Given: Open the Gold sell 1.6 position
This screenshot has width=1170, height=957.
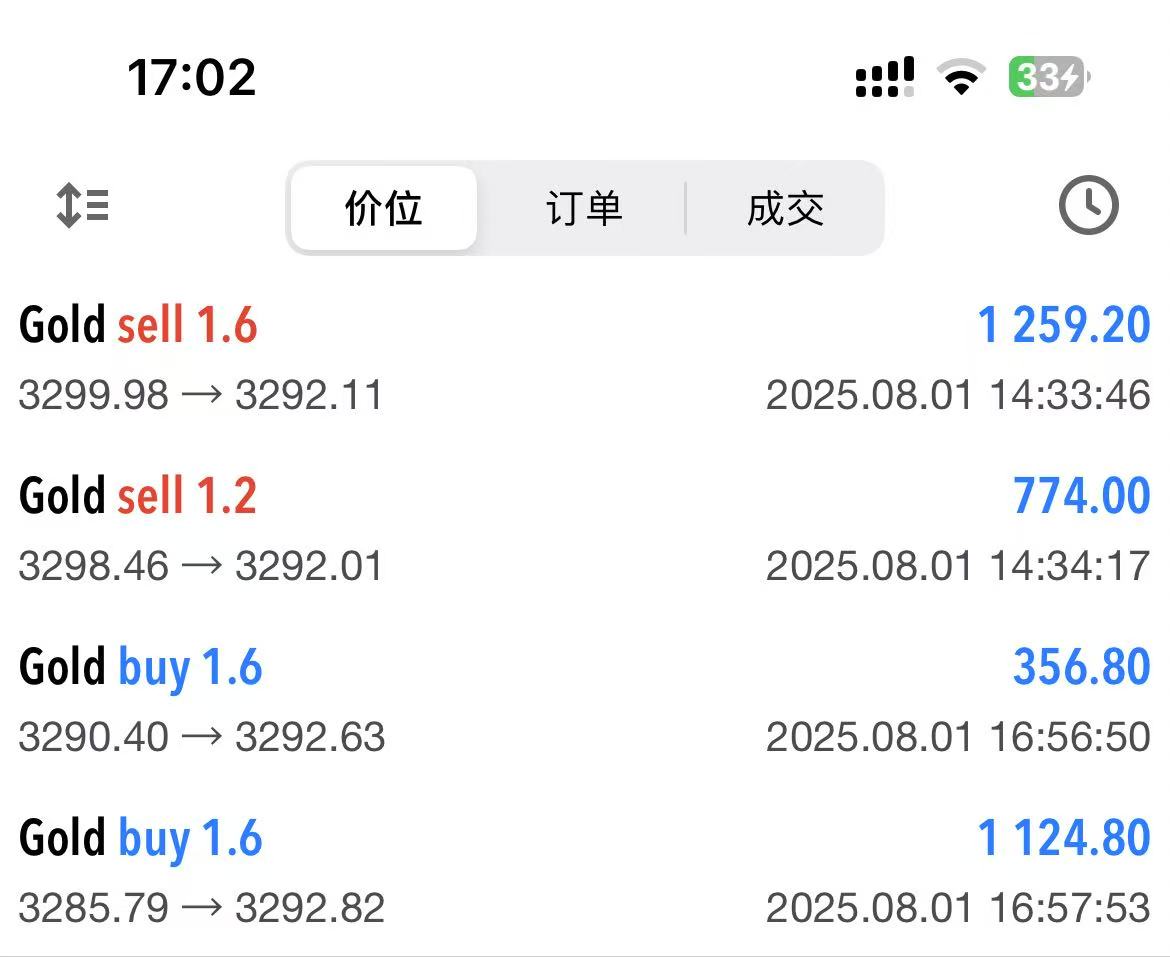Looking at the screenshot, I should (x=585, y=359).
